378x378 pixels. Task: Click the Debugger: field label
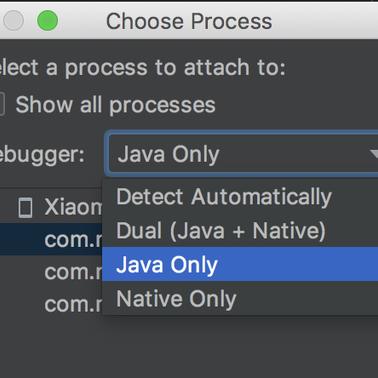click(42, 155)
